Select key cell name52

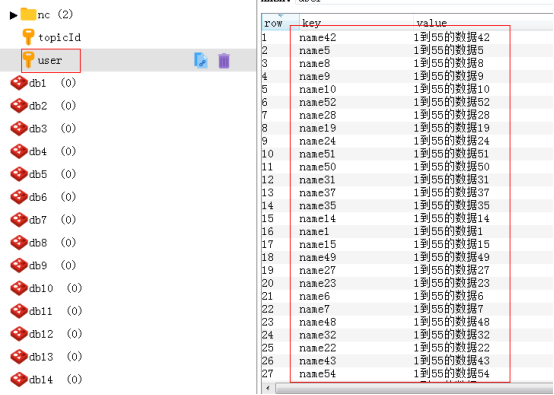click(318, 102)
